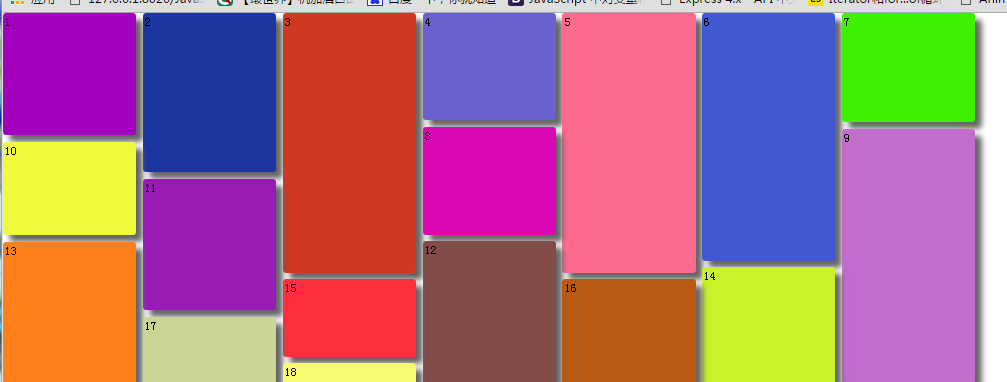Select the violet box numbered 11
The image size is (1007, 382).
(x=209, y=245)
